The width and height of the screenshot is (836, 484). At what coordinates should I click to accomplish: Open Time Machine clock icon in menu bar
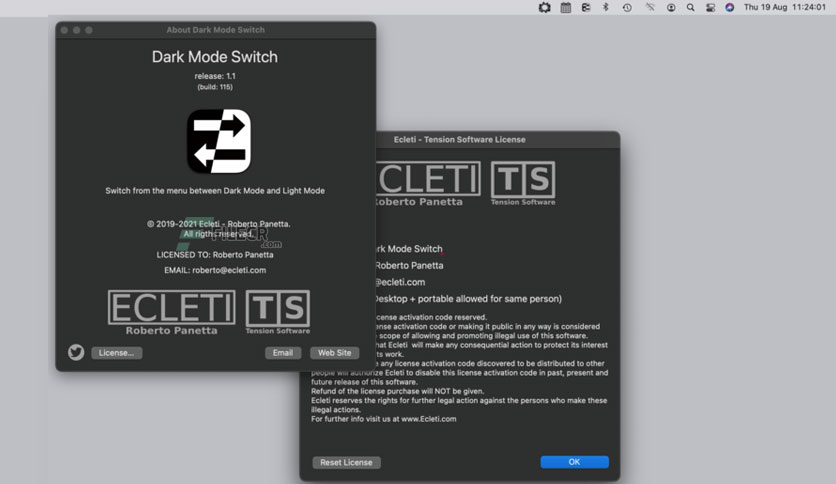coord(627,7)
